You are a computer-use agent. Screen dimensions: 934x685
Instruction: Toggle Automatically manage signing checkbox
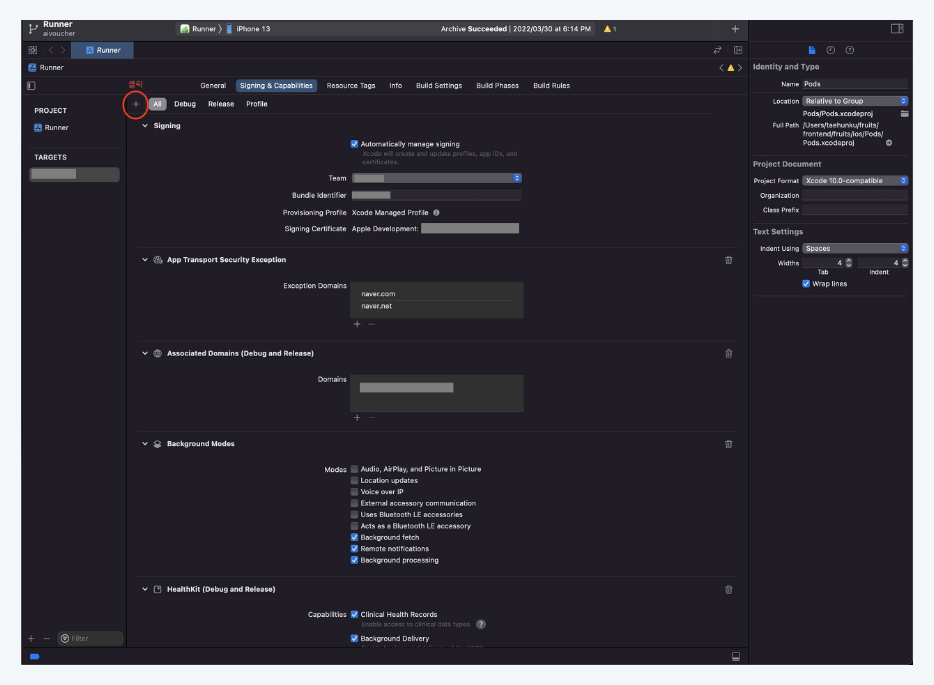pyautogui.click(x=354, y=144)
